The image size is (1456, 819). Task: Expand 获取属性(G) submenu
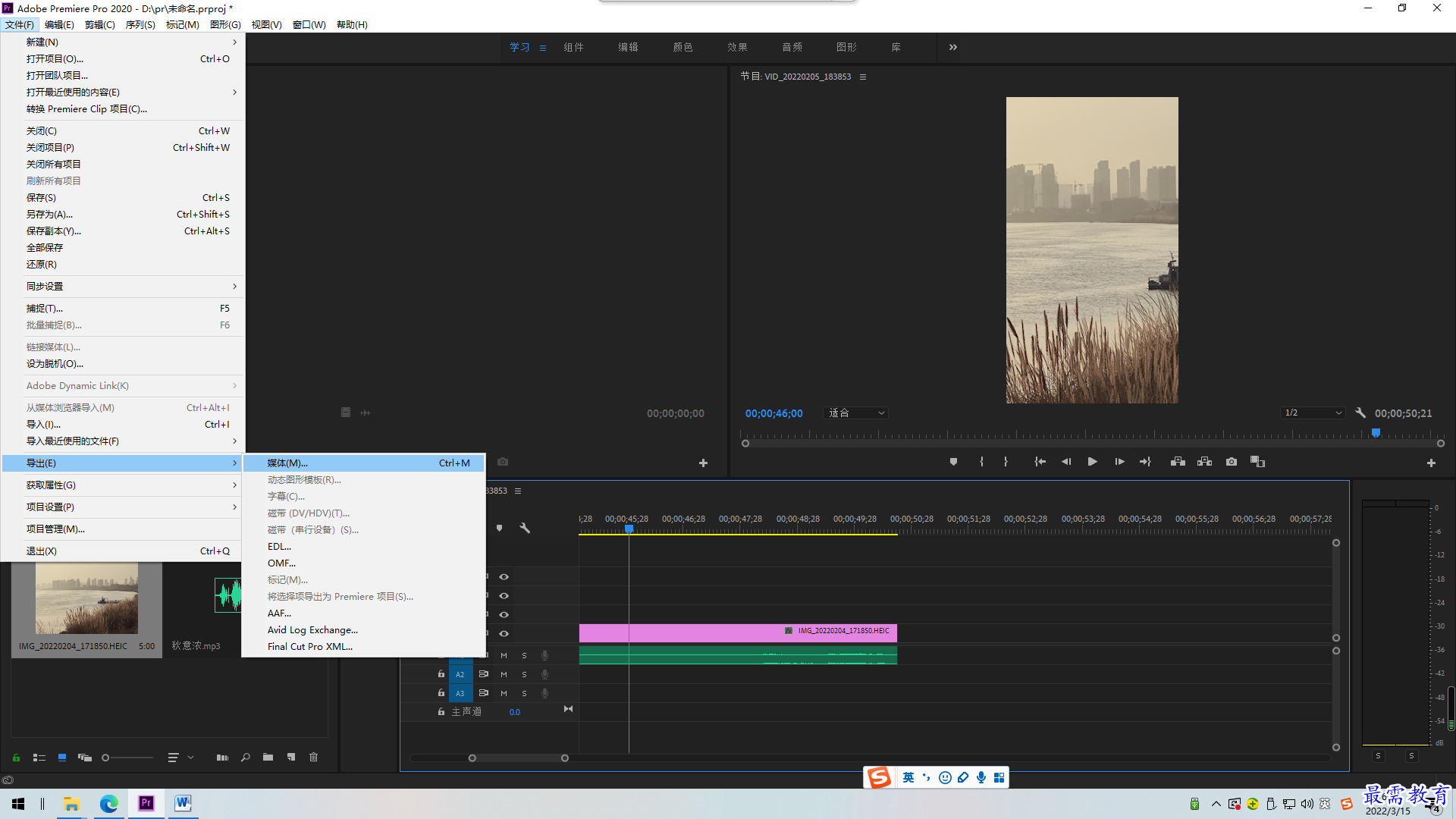point(123,485)
